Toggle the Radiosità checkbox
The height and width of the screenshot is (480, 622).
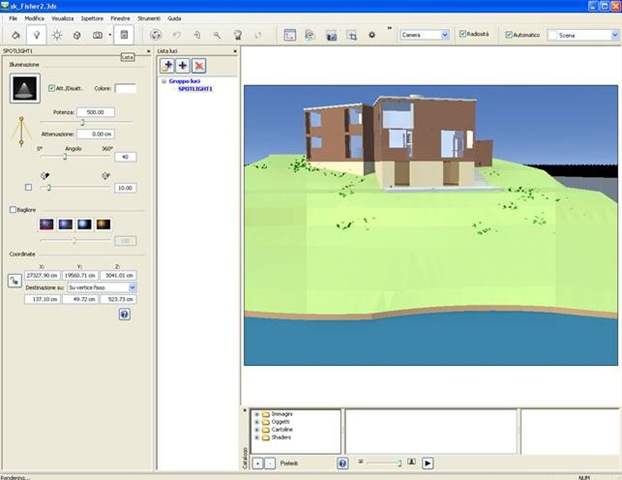click(x=462, y=34)
